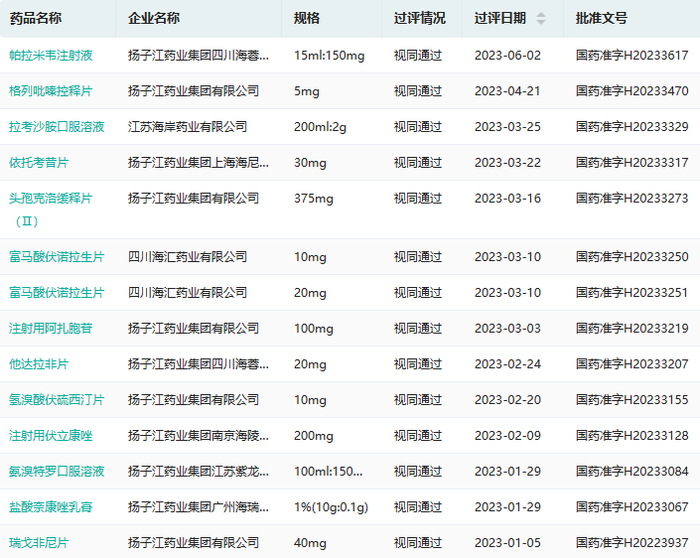The width and height of the screenshot is (700, 558).
Task: Open 富马酸伏诺拉生片 link in 20mg row
Action: (x=57, y=292)
